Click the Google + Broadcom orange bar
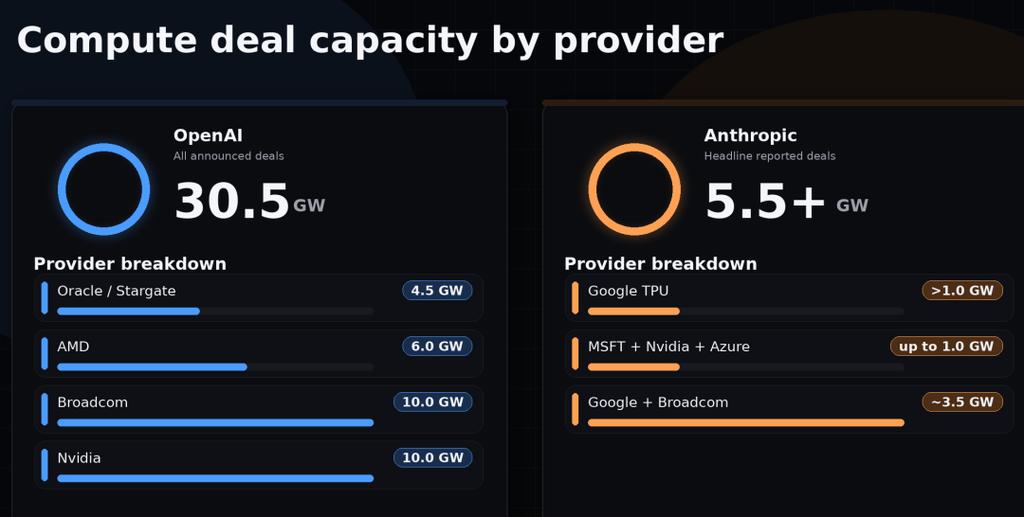Viewport: 1024px width, 517px height. coord(746,423)
